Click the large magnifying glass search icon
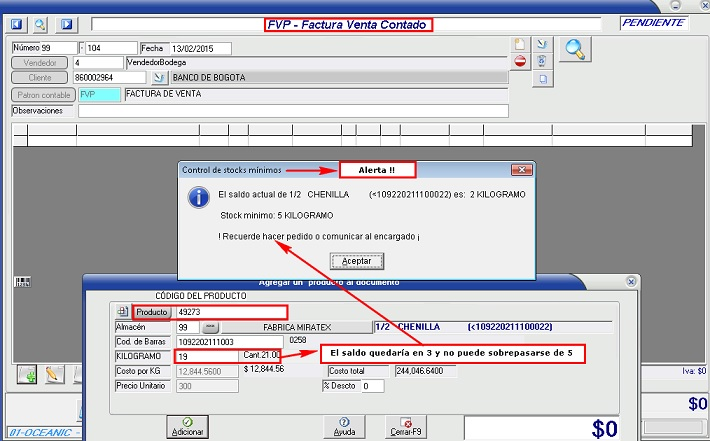Screen dimensions: 710x441 pos(574,48)
